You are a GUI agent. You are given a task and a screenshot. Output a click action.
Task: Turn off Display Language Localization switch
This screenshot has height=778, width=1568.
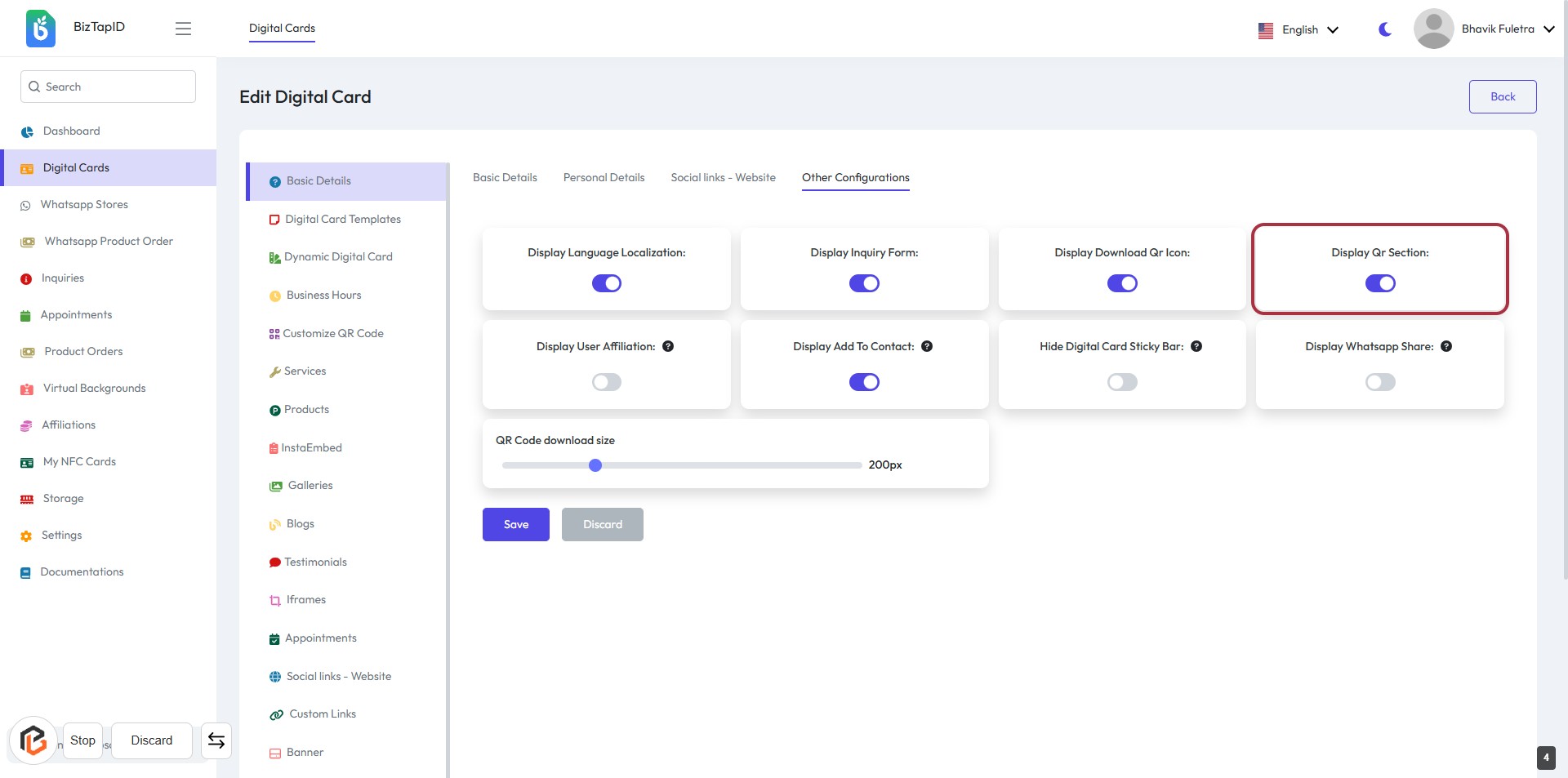[x=606, y=283]
